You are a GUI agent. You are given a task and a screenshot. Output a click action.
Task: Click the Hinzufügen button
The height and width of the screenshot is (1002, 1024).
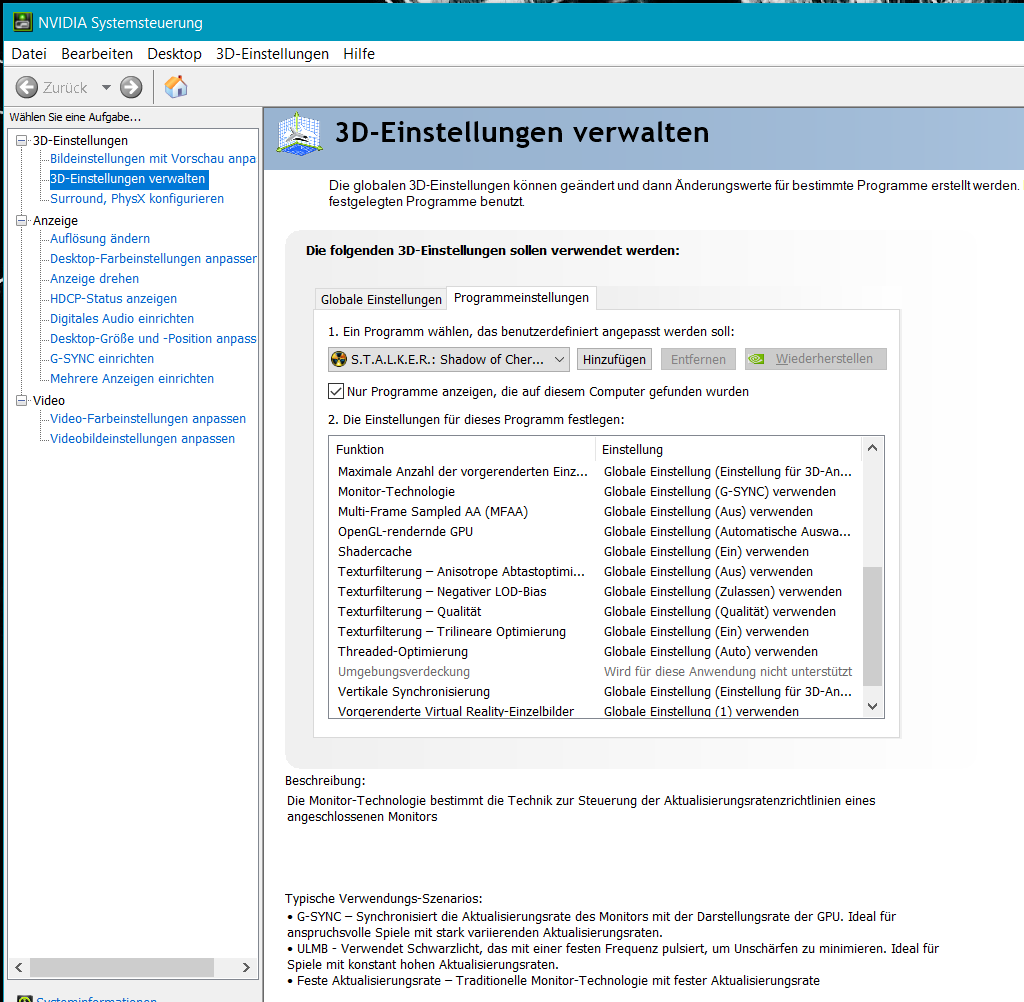[614, 359]
